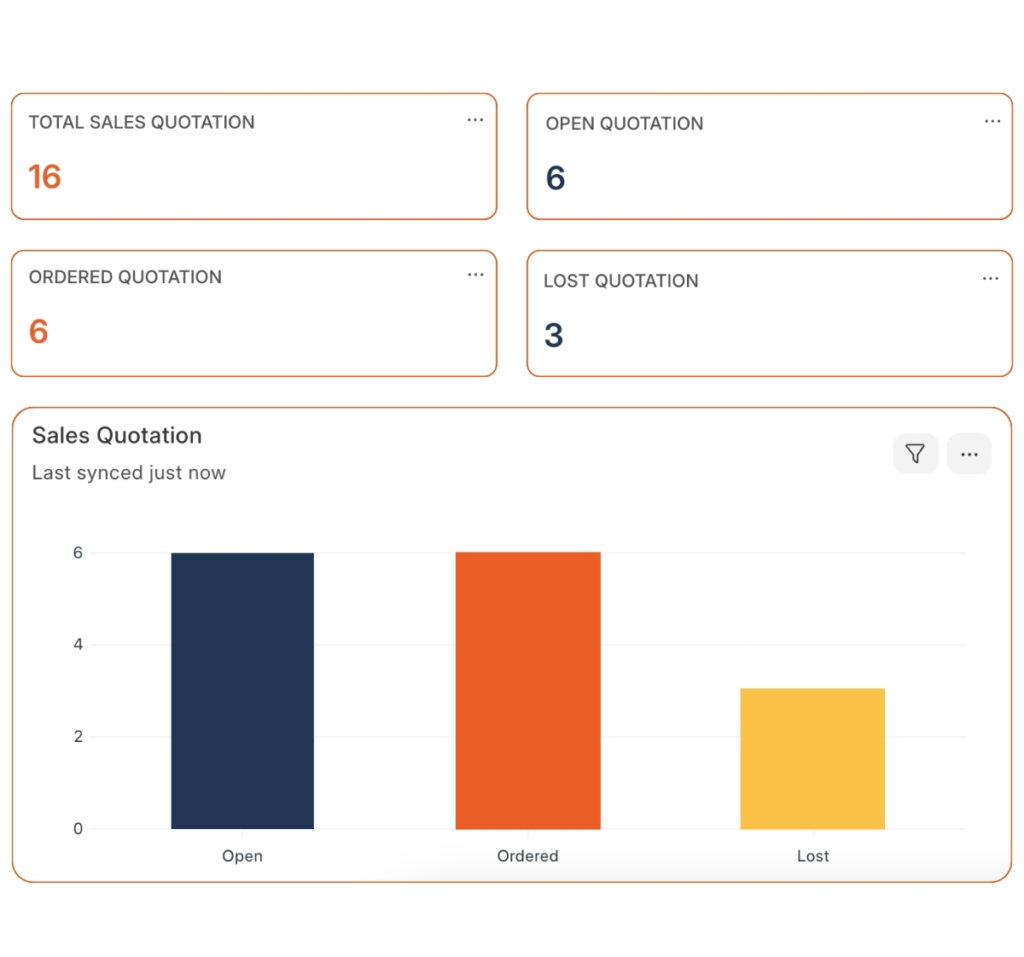Open the Open Quotation card options menu
Image resolution: width=1024 pixels, height=957 pixels.
[x=992, y=120]
